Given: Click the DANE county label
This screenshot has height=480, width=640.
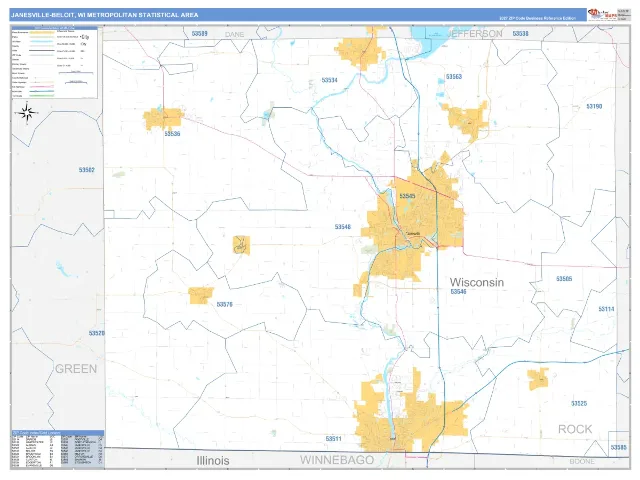Looking at the screenshot, I should pyautogui.click(x=234, y=35).
